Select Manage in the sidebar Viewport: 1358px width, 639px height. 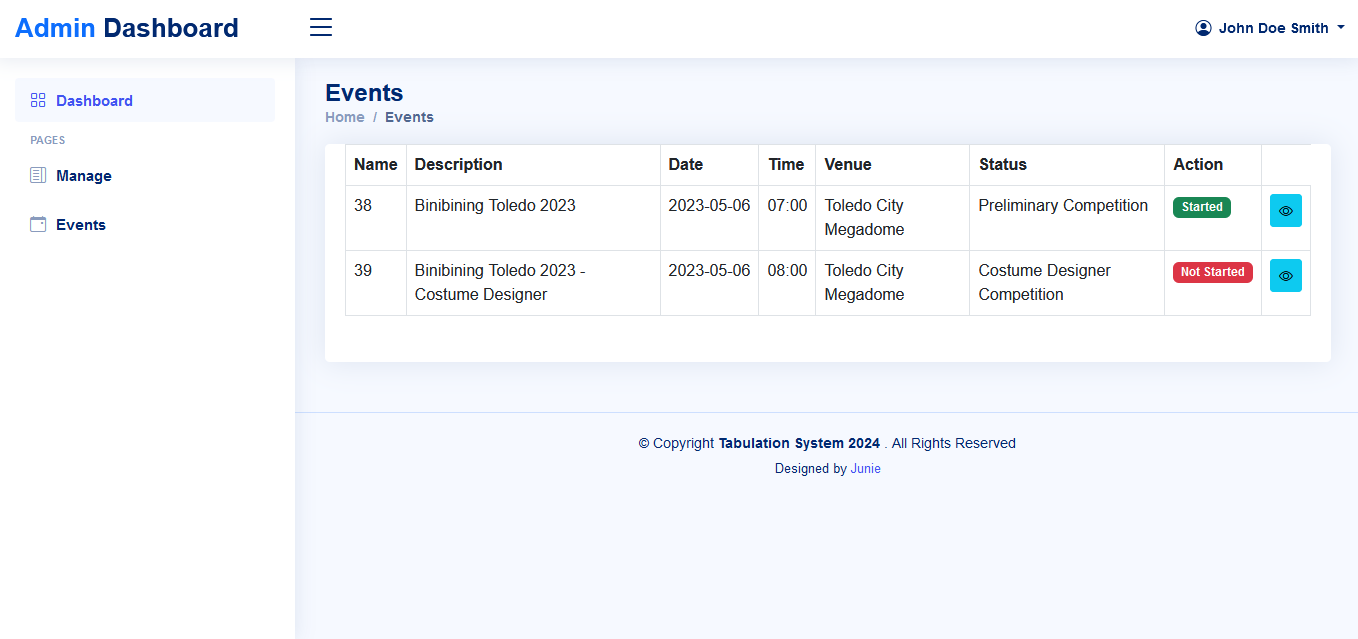pos(84,176)
